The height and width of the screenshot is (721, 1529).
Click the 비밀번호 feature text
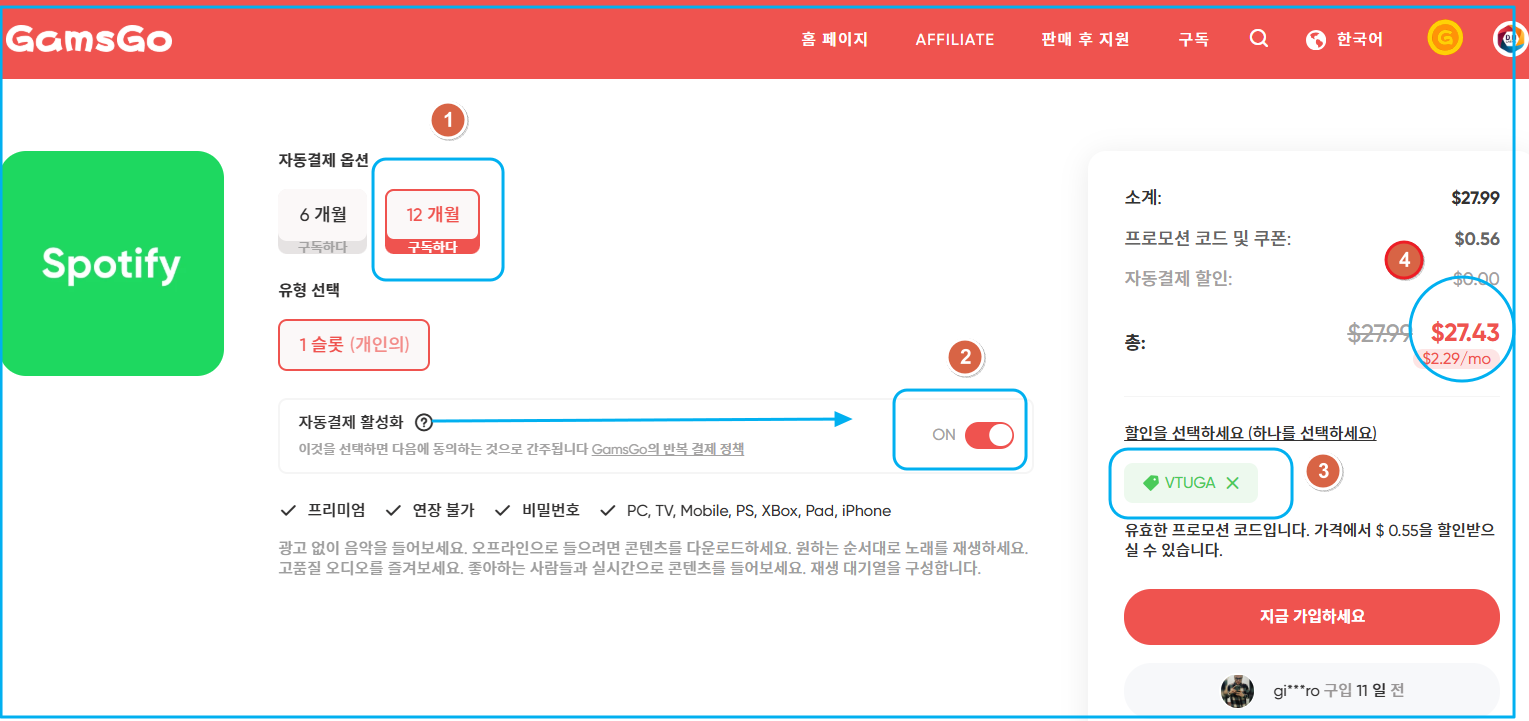550,510
